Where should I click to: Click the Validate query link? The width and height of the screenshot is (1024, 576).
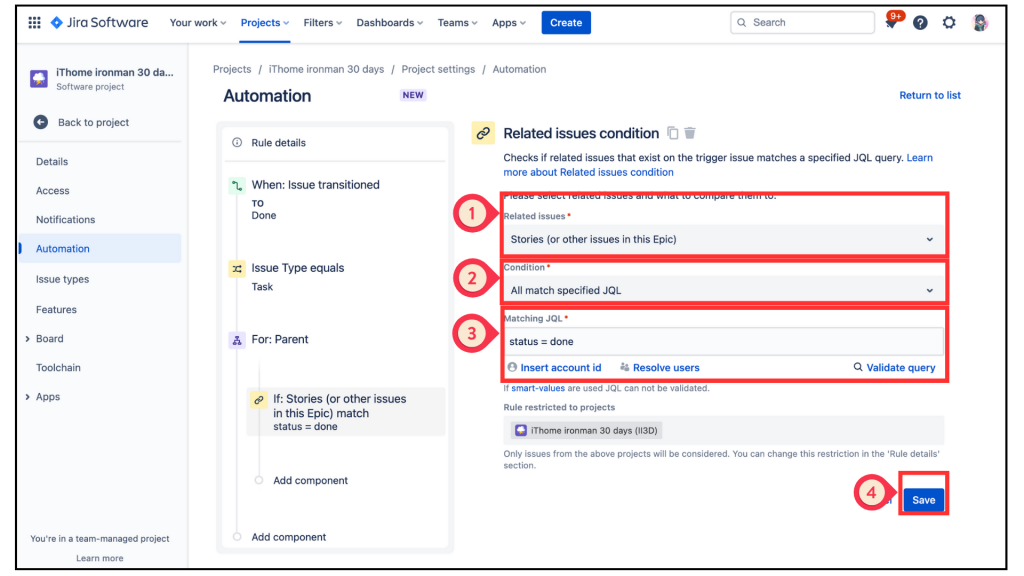[894, 368]
